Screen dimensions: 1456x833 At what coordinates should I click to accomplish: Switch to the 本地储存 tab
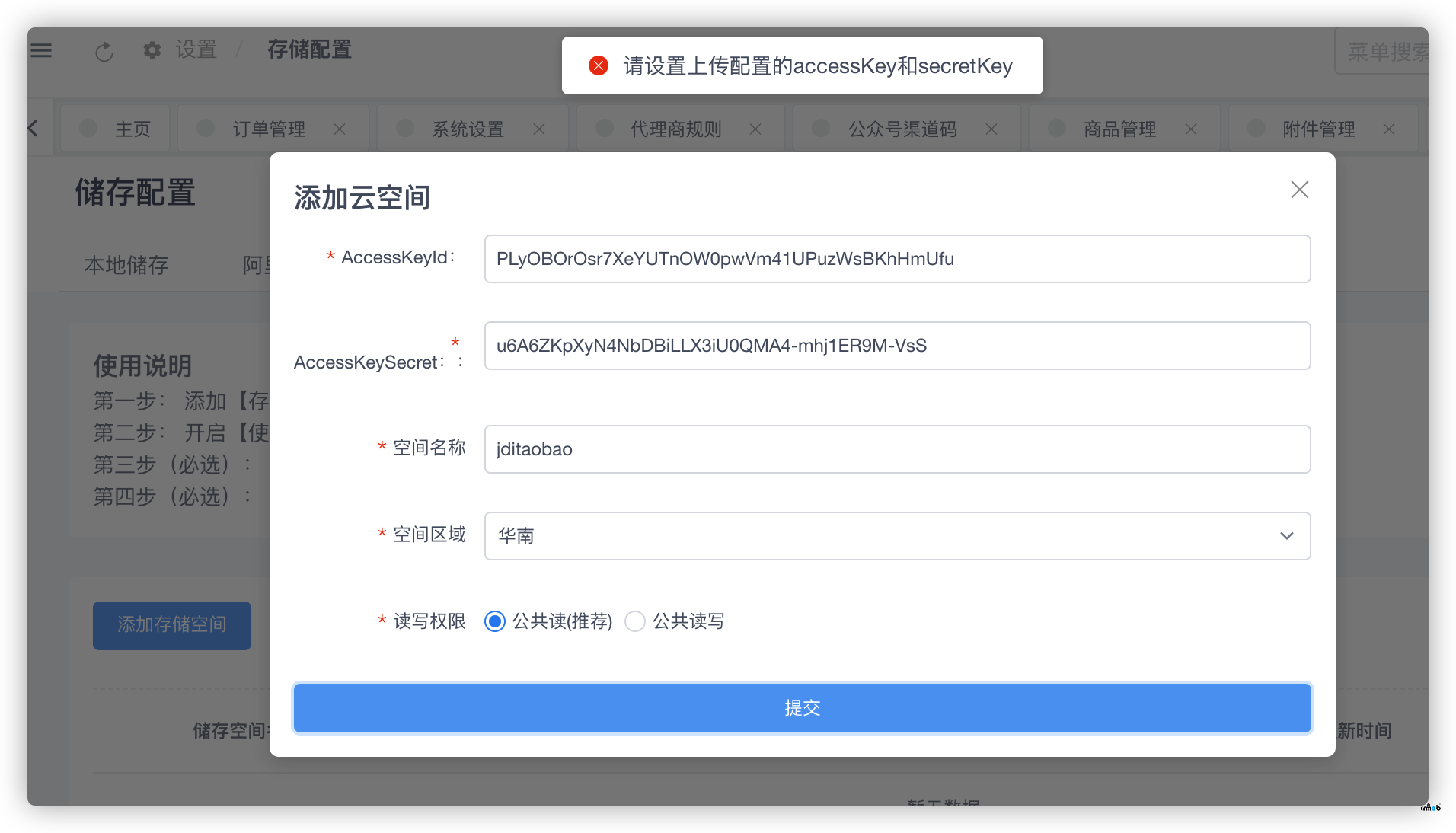[x=126, y=265]
